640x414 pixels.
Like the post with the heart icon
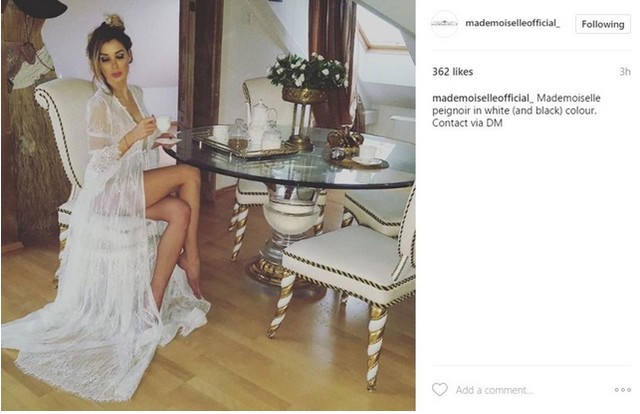tap(440, 390)
